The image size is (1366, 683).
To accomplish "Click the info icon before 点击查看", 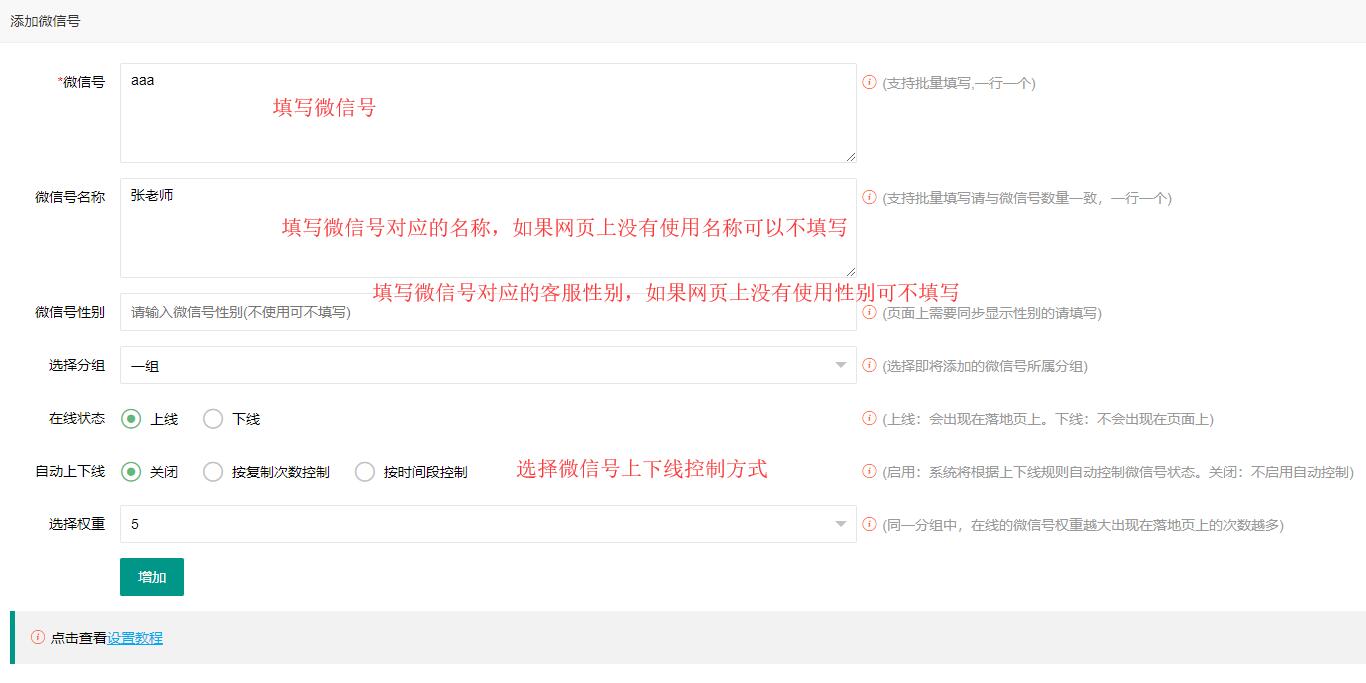I will pyautogui.click(x=38, y=637).
